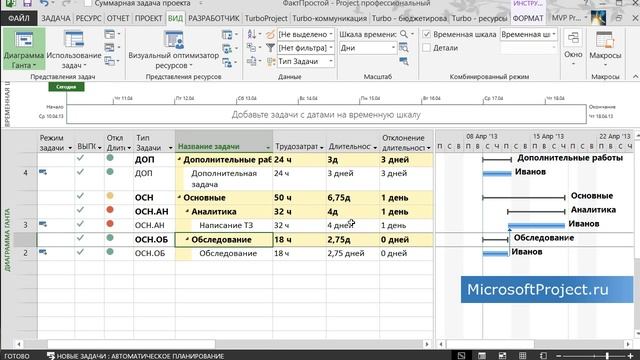The width and height of the screenshot is (640, 360).
Task: Click the Сегодня marker on timeline
Action: [66, 87]
